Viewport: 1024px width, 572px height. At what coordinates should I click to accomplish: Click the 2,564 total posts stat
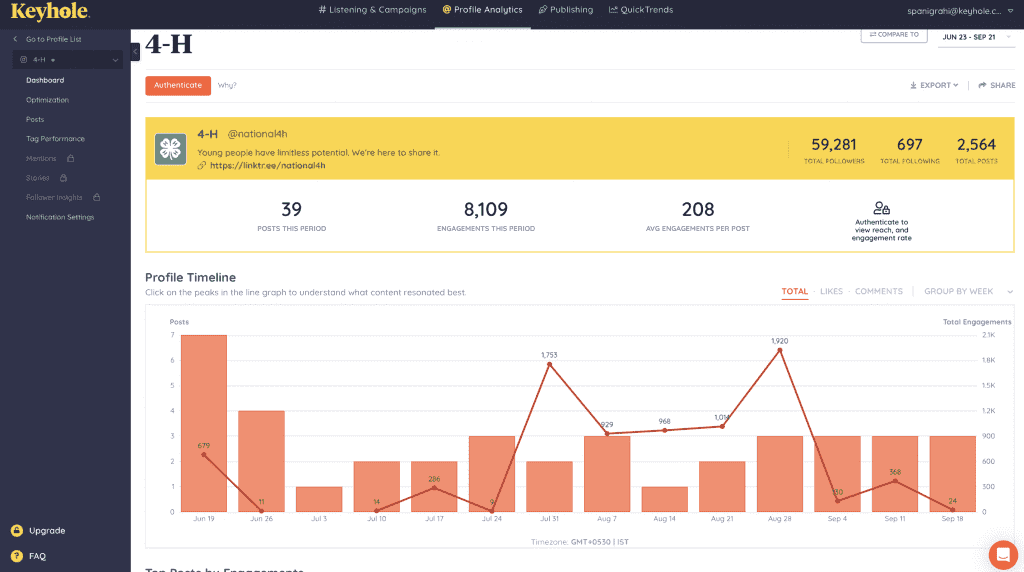point(976,151)
